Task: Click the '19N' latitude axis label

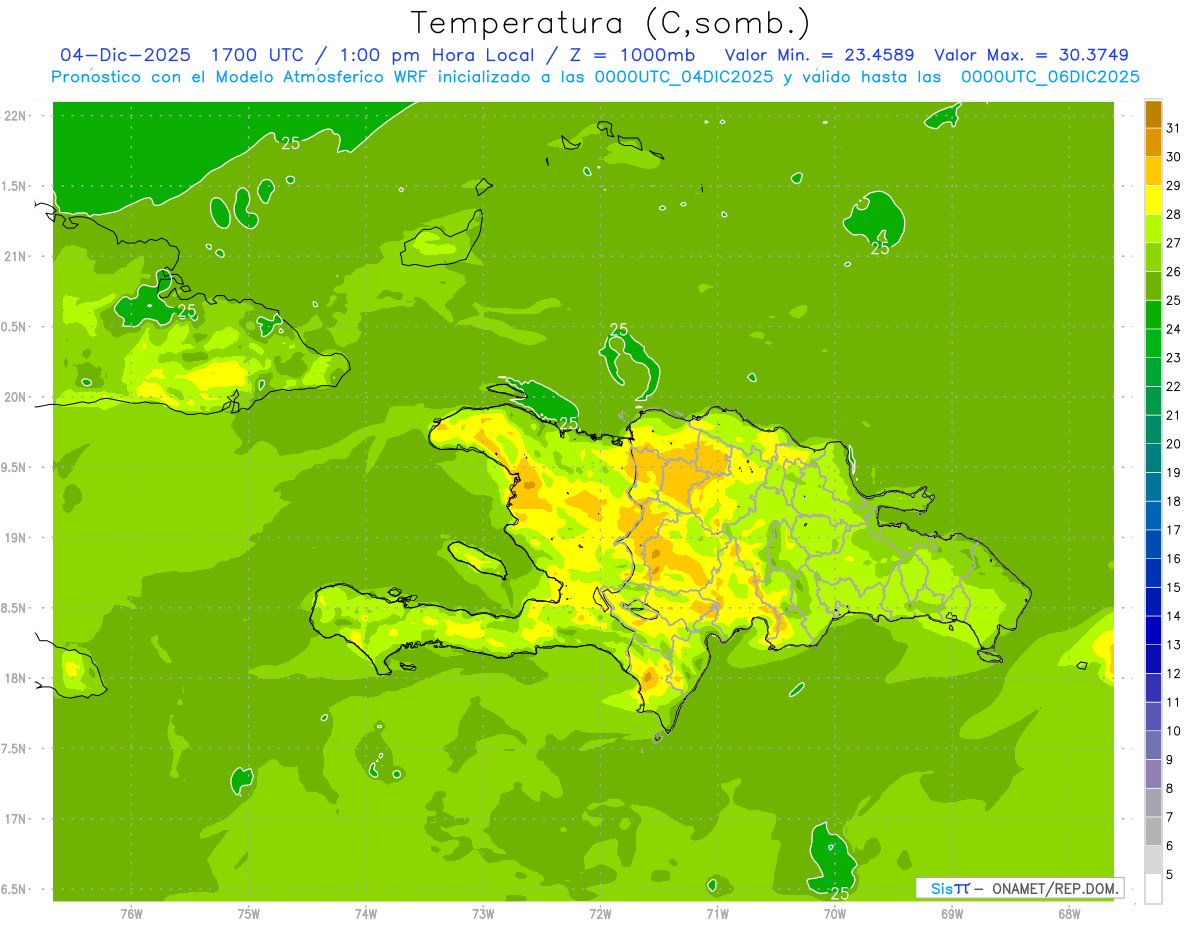Action: coord(16,538)
